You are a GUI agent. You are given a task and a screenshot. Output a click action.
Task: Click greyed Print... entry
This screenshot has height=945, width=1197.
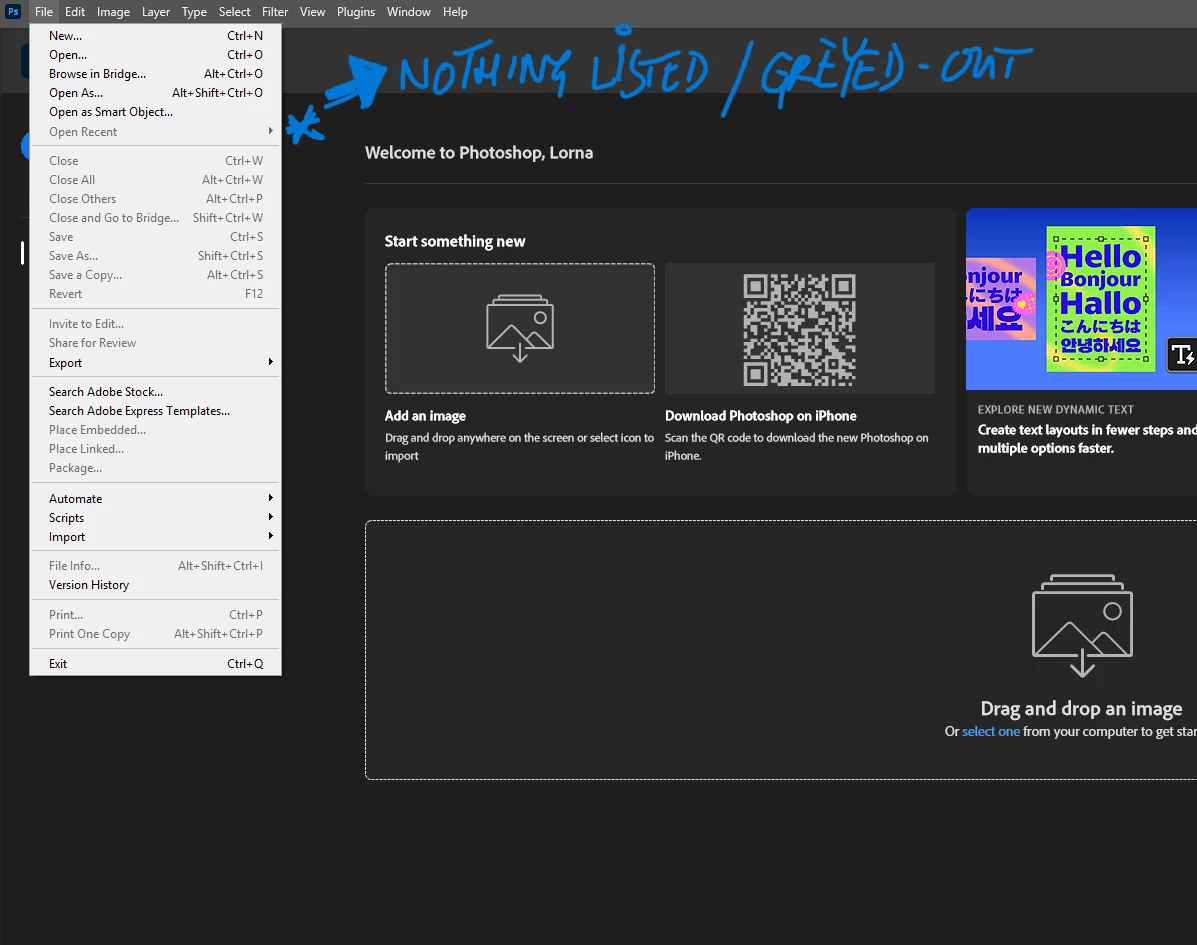[156, 615]
